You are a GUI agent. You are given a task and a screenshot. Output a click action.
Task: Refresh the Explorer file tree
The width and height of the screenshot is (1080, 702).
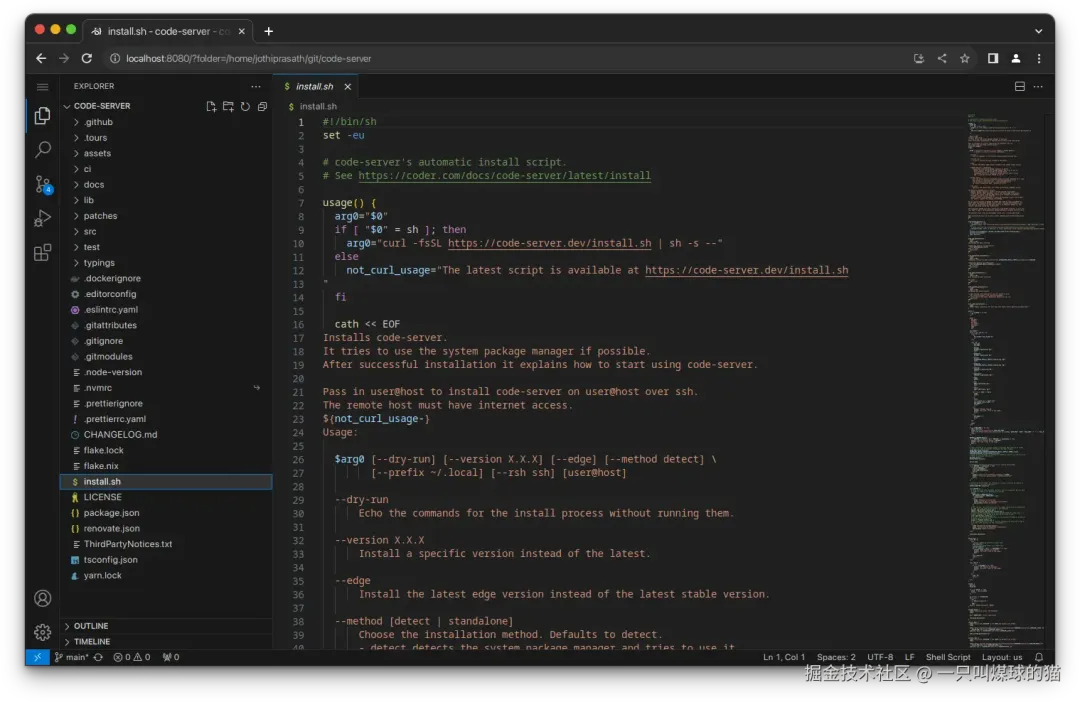(245, 105)
